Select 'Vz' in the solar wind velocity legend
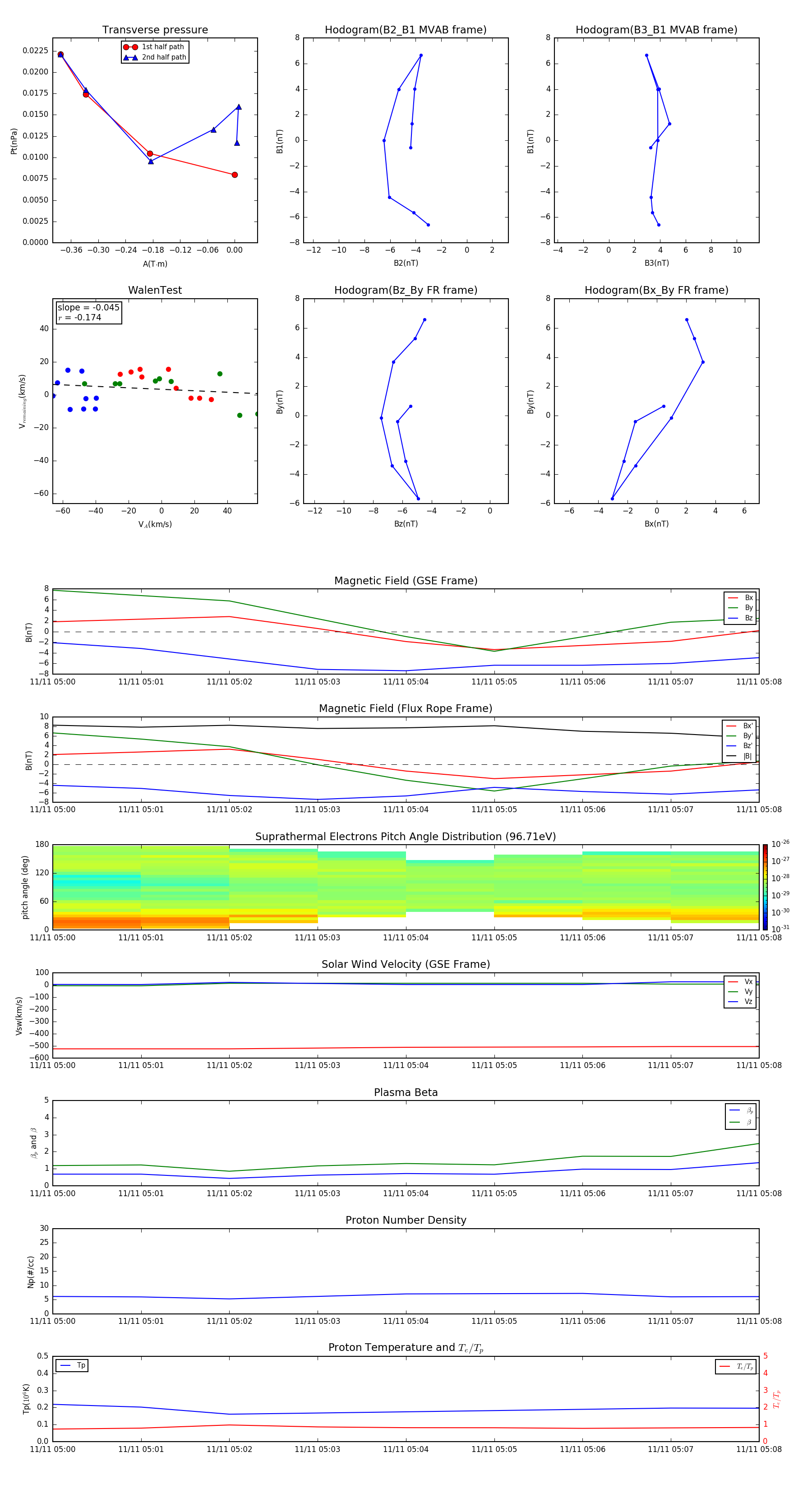Image resolution: width=812 pixels, height=1489 pixels. [740, 1002]
